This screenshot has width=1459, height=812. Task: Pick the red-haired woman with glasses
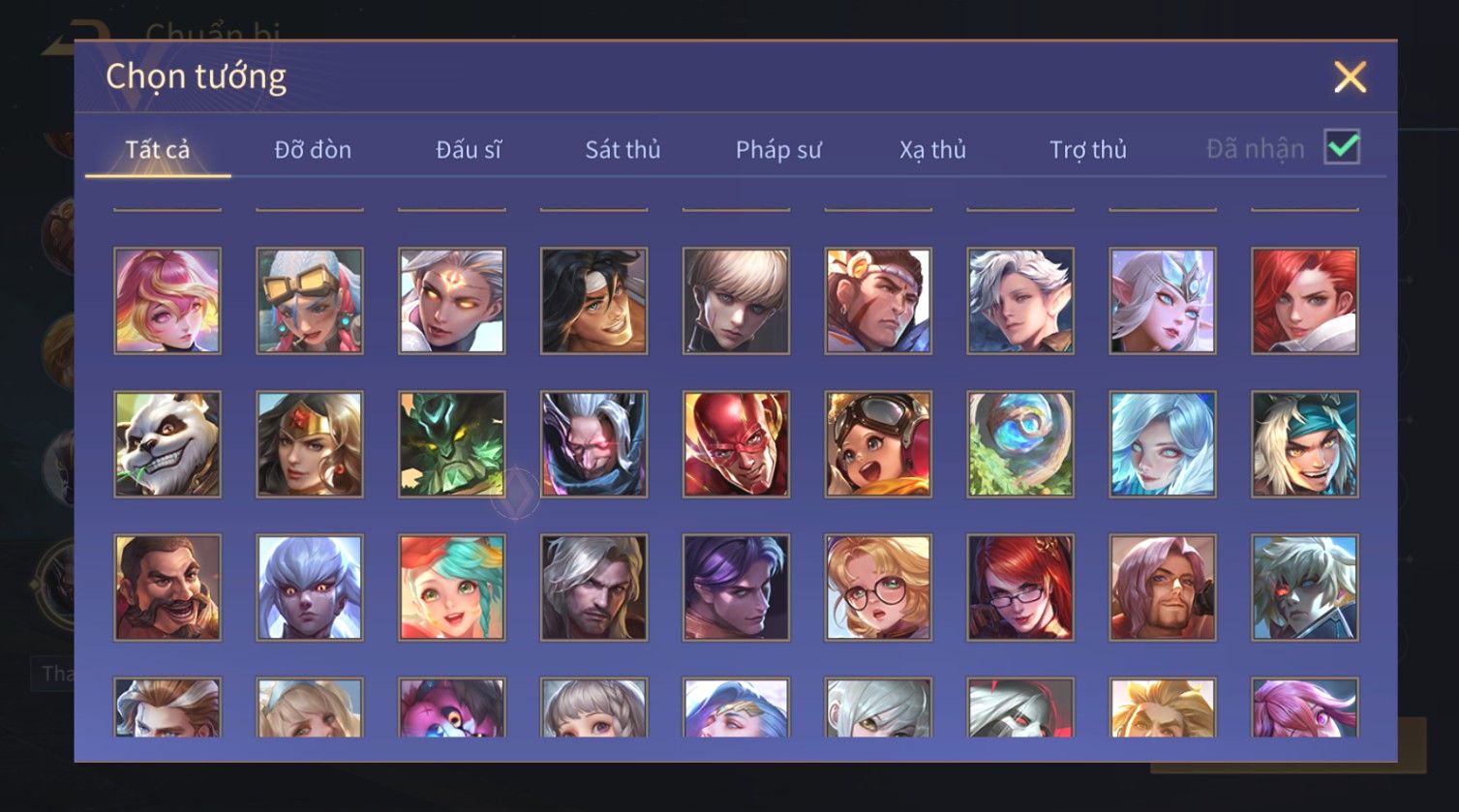(1020, 587)
